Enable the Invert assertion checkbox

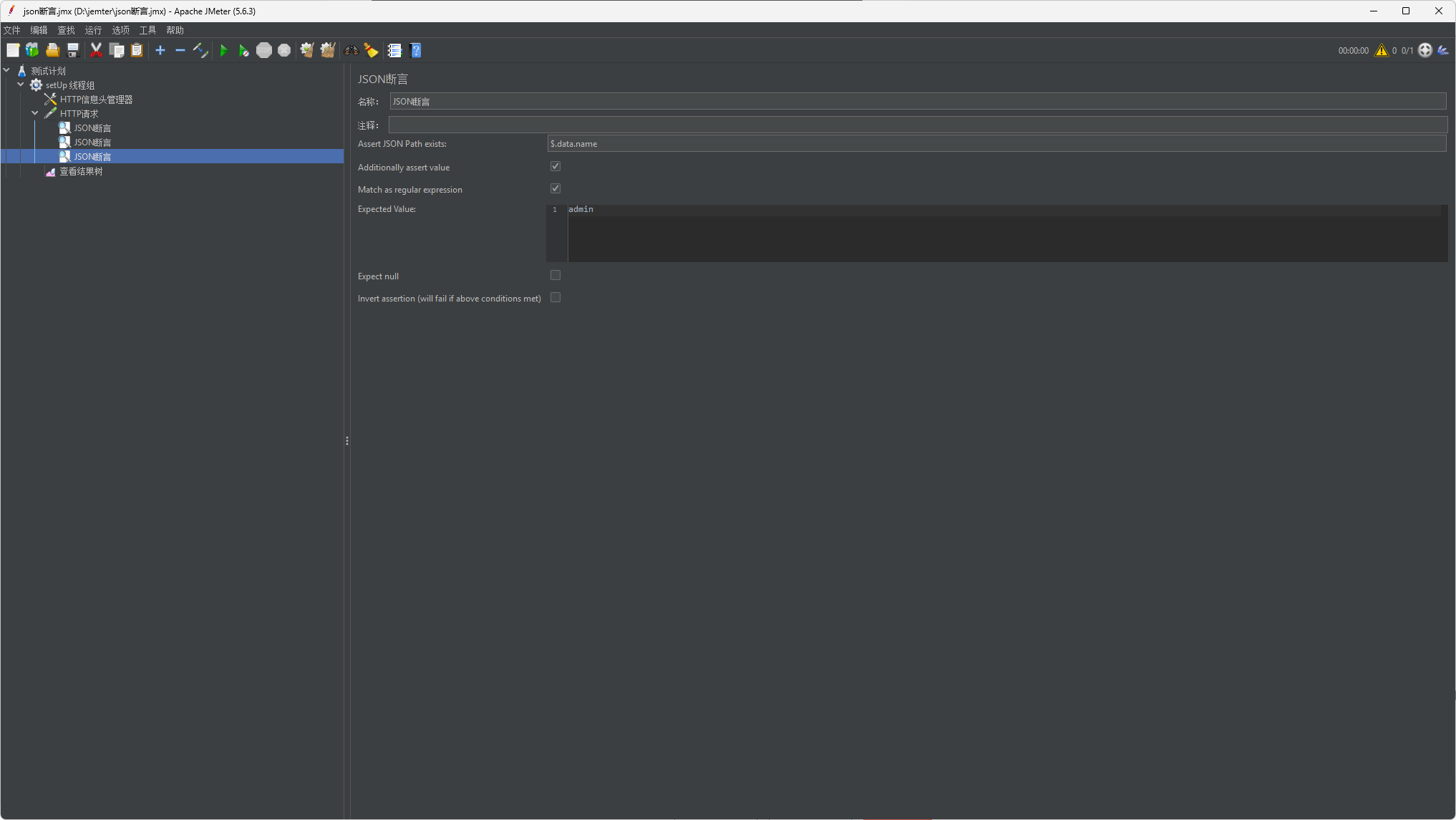[x=555, y=297]
